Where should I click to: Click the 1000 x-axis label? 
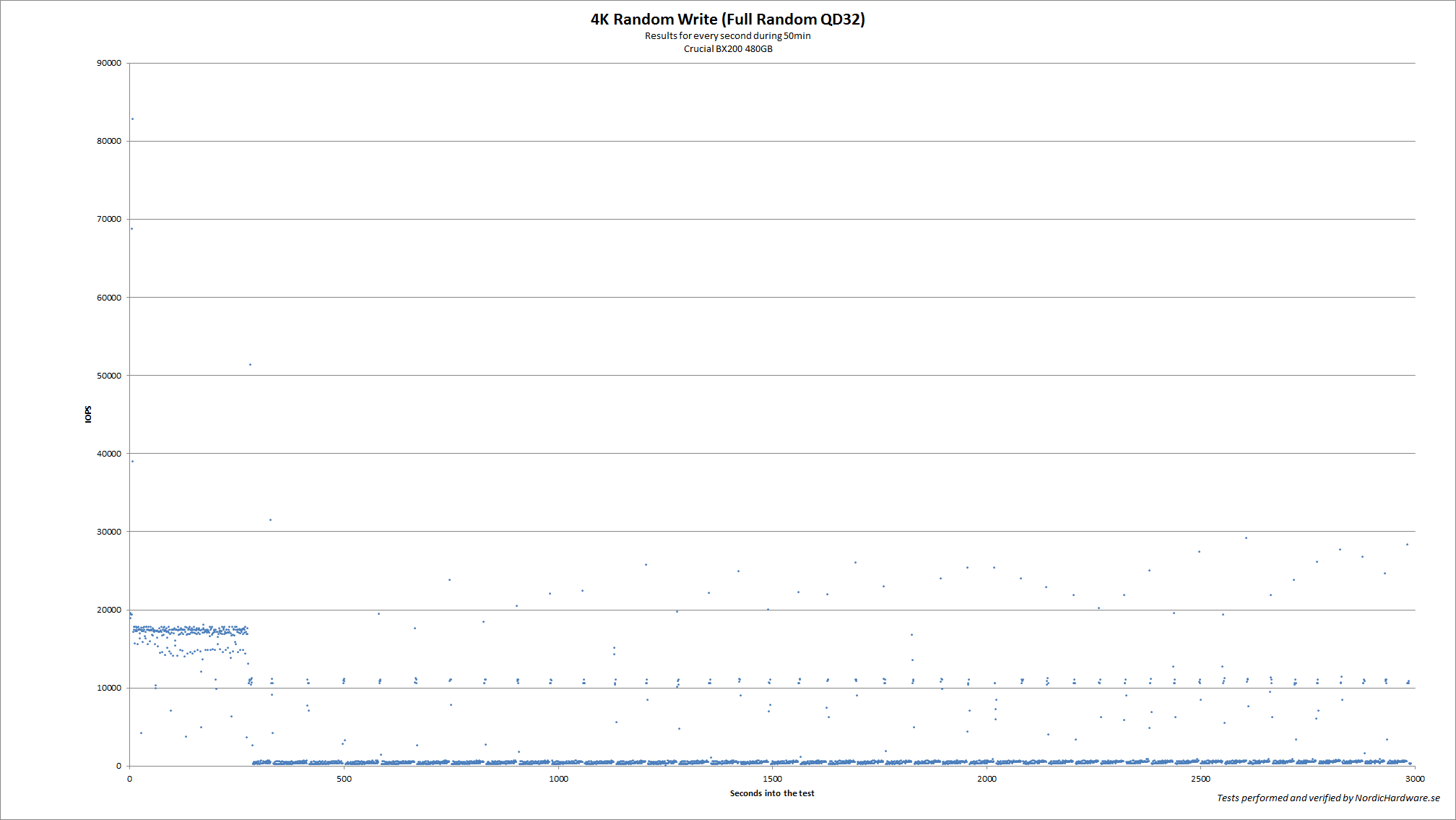tap(558, 779)
